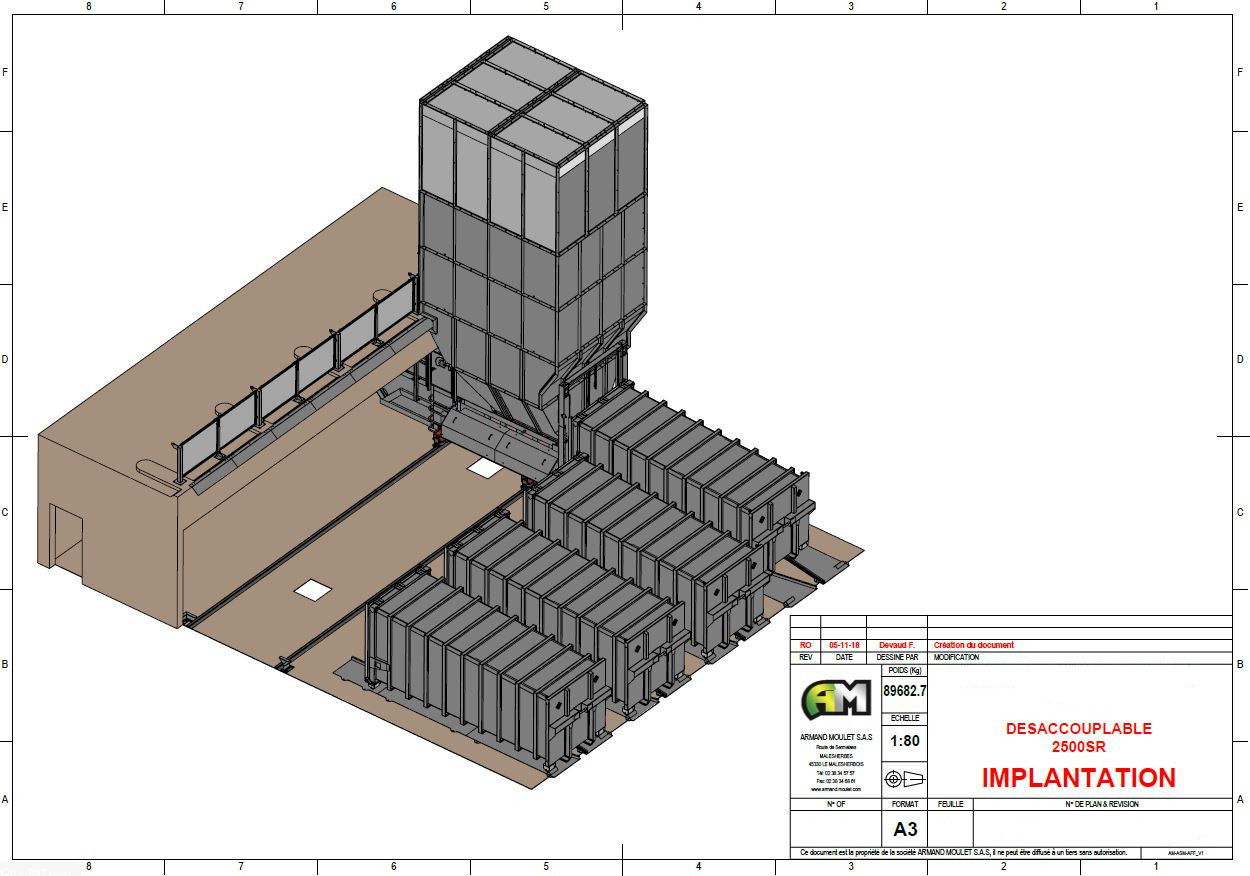Click the A3 format cell
1250x876 pixels.
(905, 829)
